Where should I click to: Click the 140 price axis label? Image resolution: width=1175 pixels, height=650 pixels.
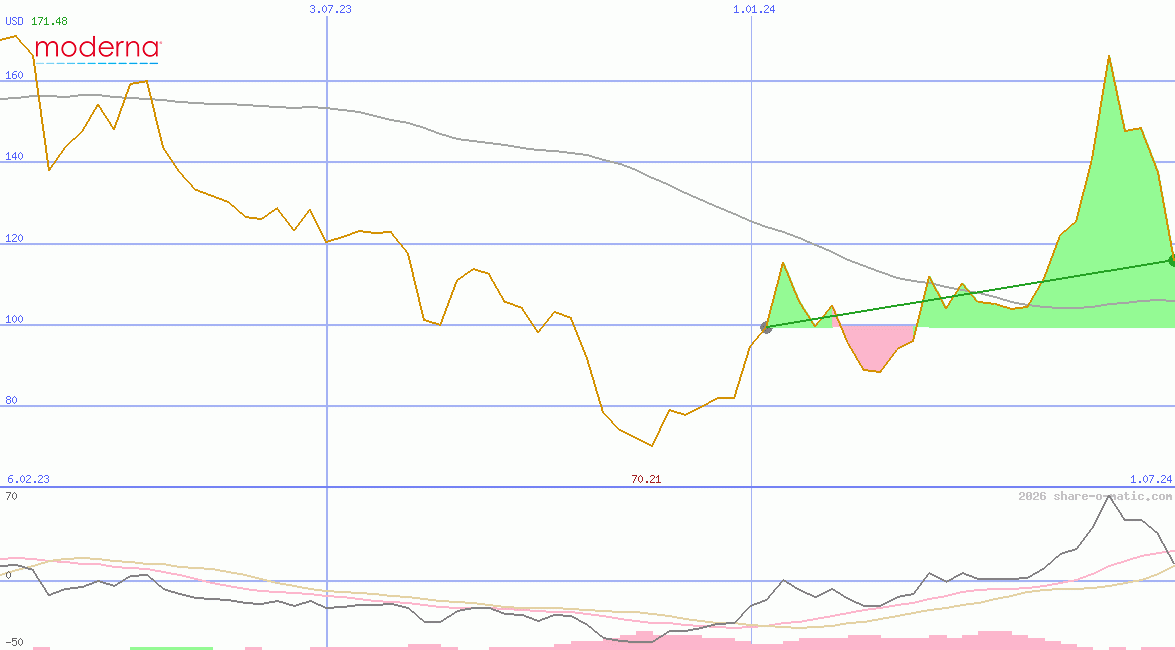coord(15,156)
